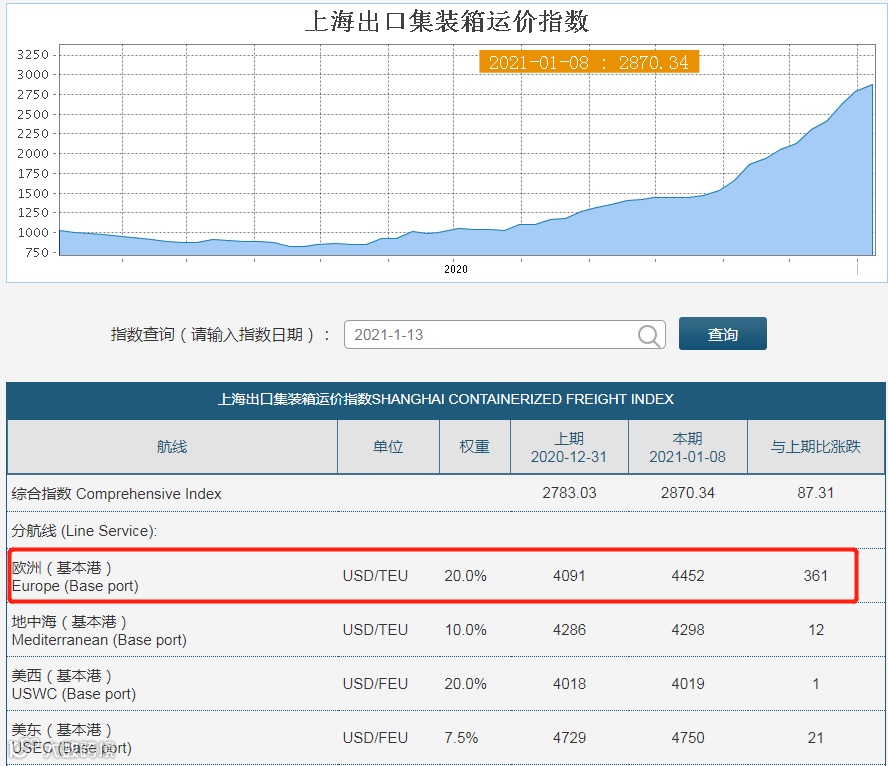The height and width of the screenshot is (766, 888).
Task: Click the 上期 2020-12-31 column header
Action: [569, 447]
